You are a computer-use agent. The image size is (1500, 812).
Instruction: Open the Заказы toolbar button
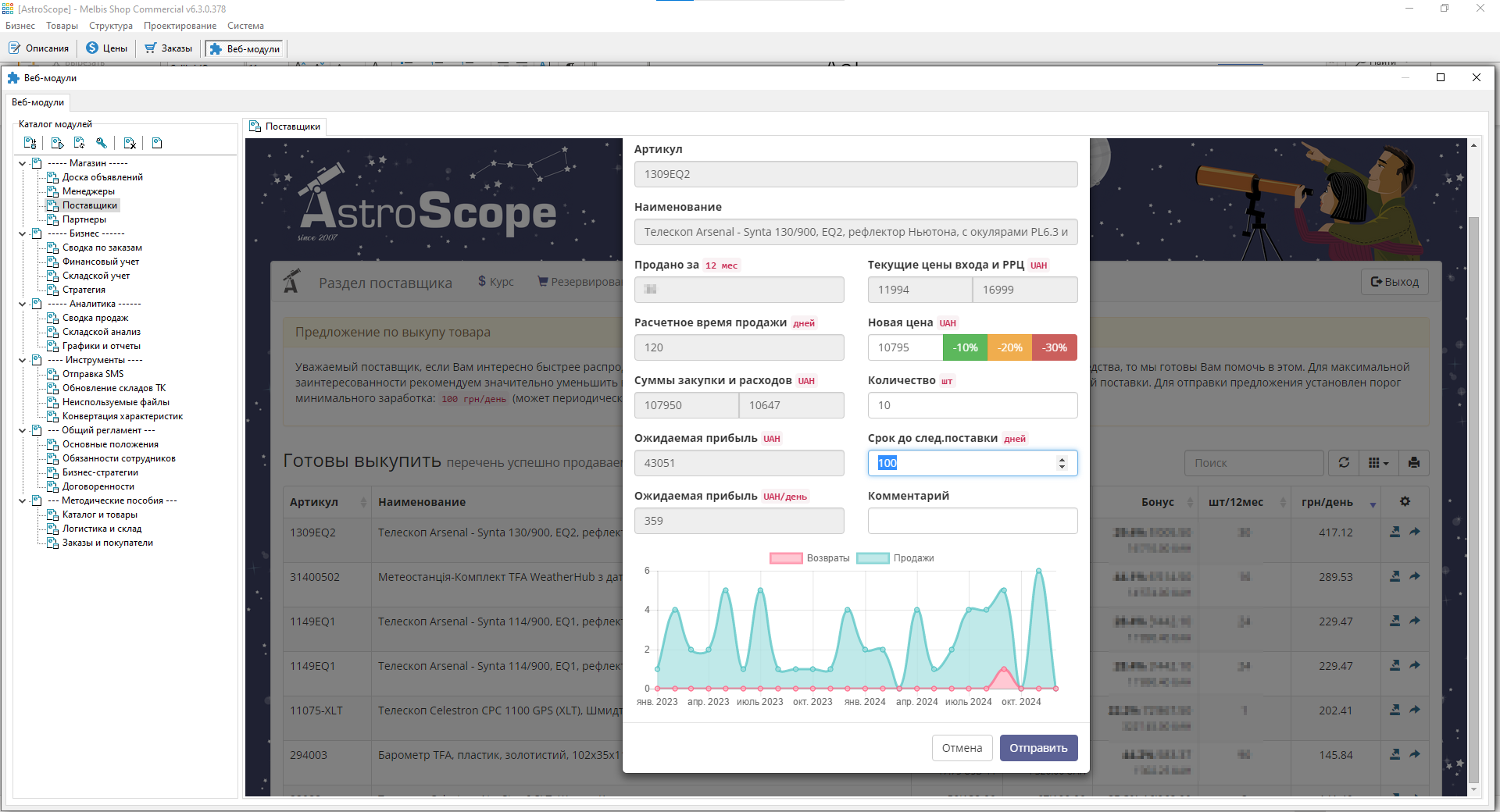point(168,48)
